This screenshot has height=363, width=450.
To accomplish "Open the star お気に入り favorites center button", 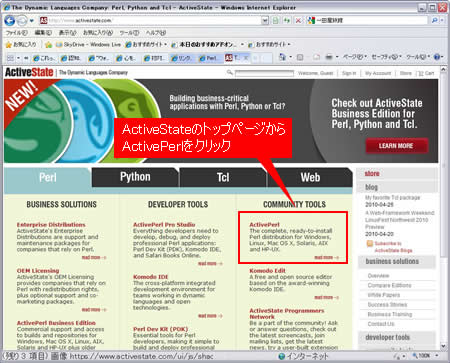I will point(21,44).
